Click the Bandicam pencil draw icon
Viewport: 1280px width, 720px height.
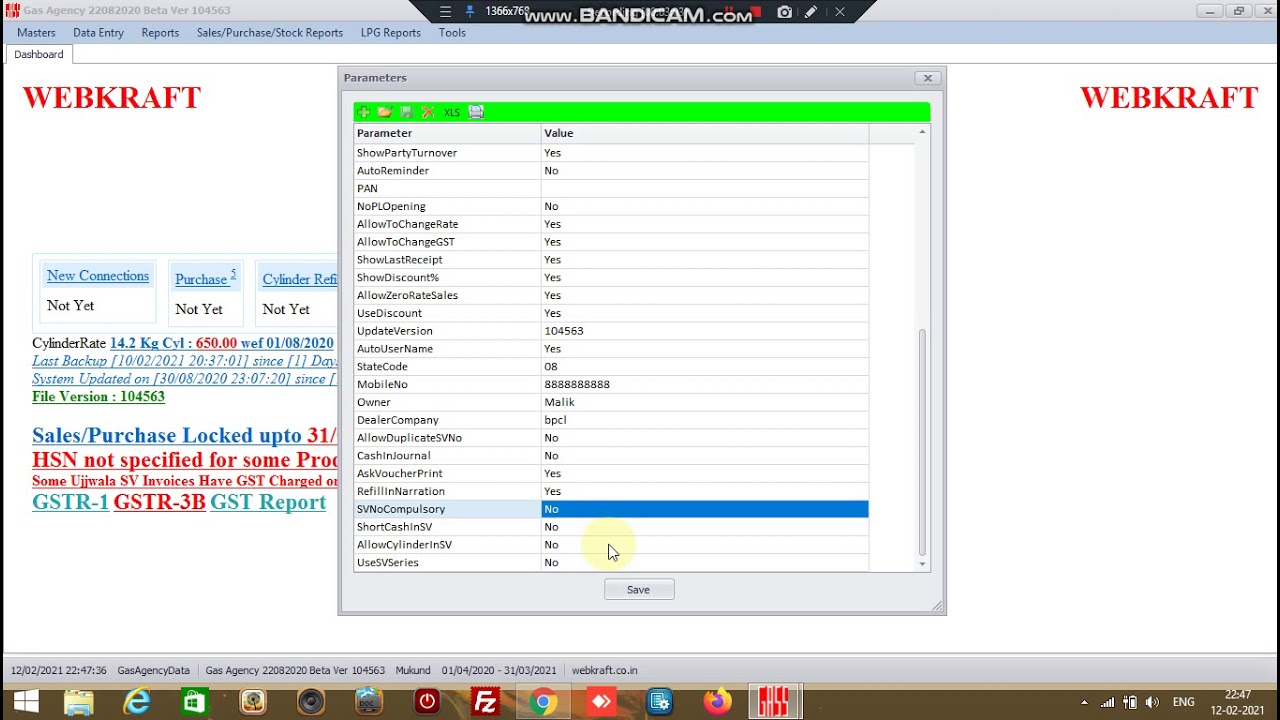[811, 12]
